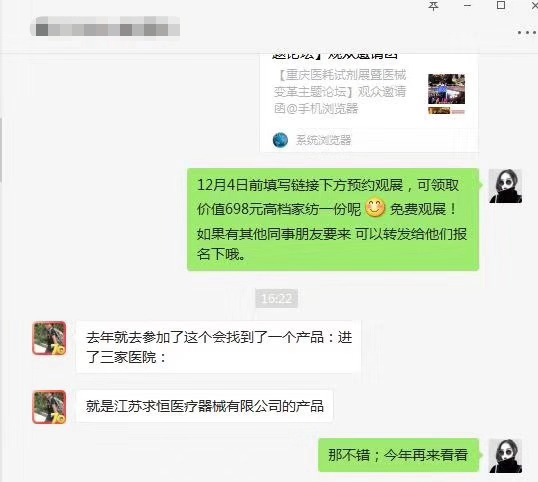Click the 15:22 timestamp label

coord(277,298)
